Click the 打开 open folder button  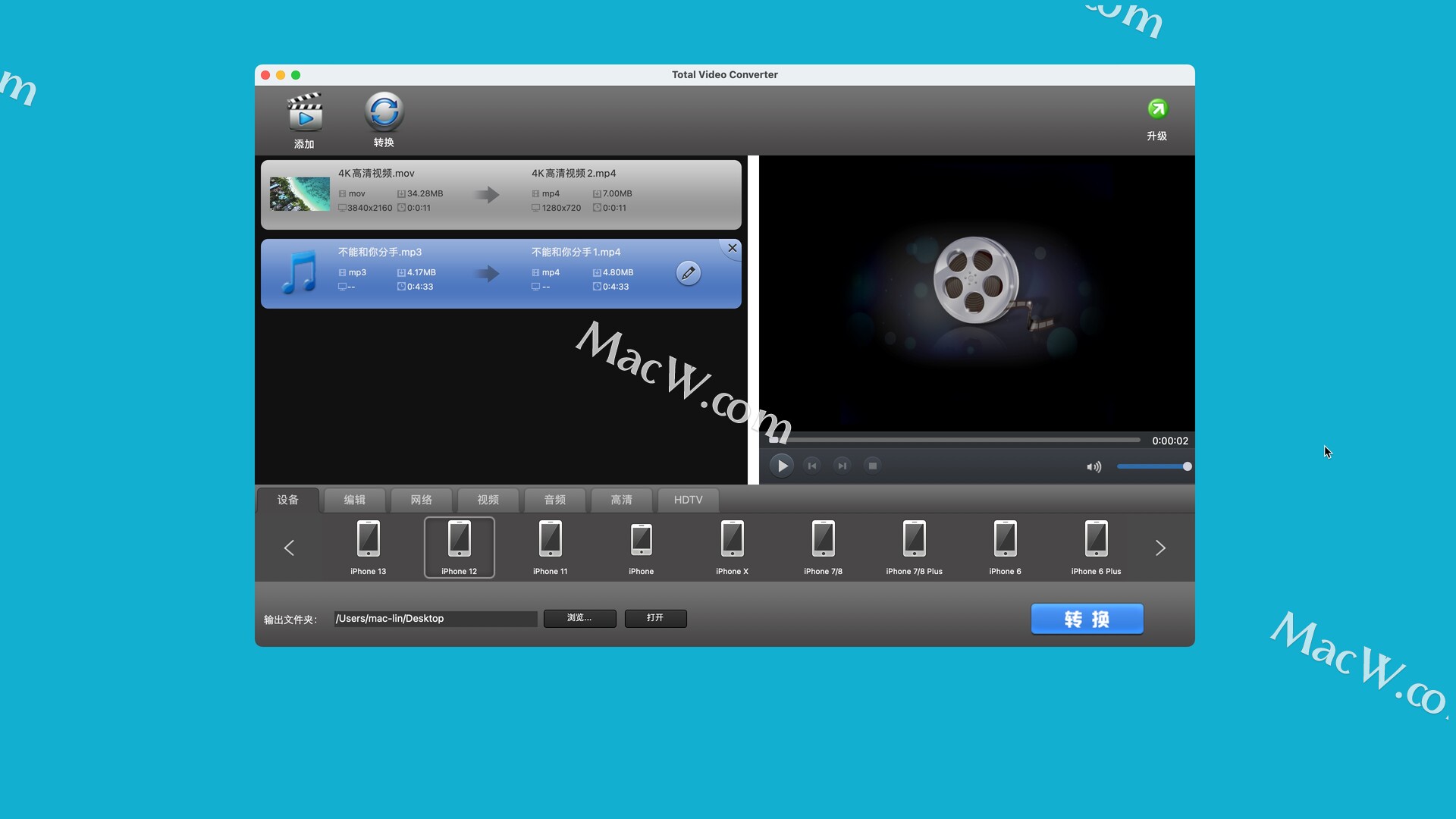655,618
